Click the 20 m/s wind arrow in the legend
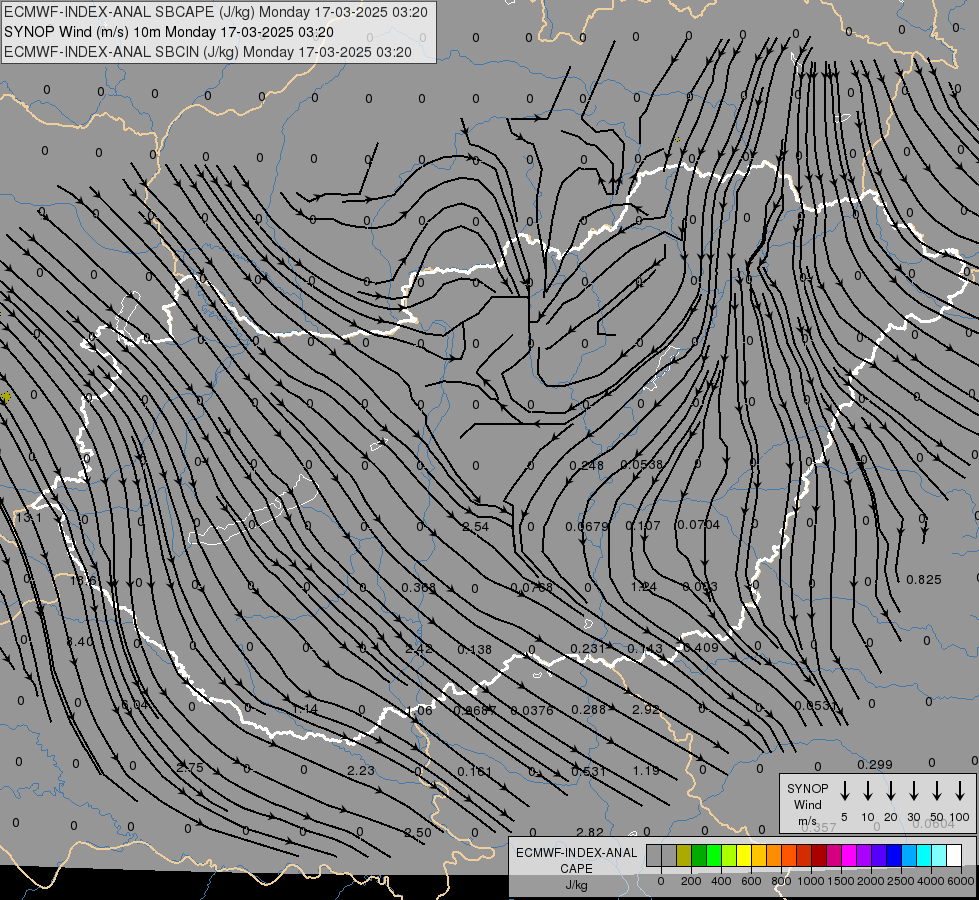979x900 pixels. [890, 790]
